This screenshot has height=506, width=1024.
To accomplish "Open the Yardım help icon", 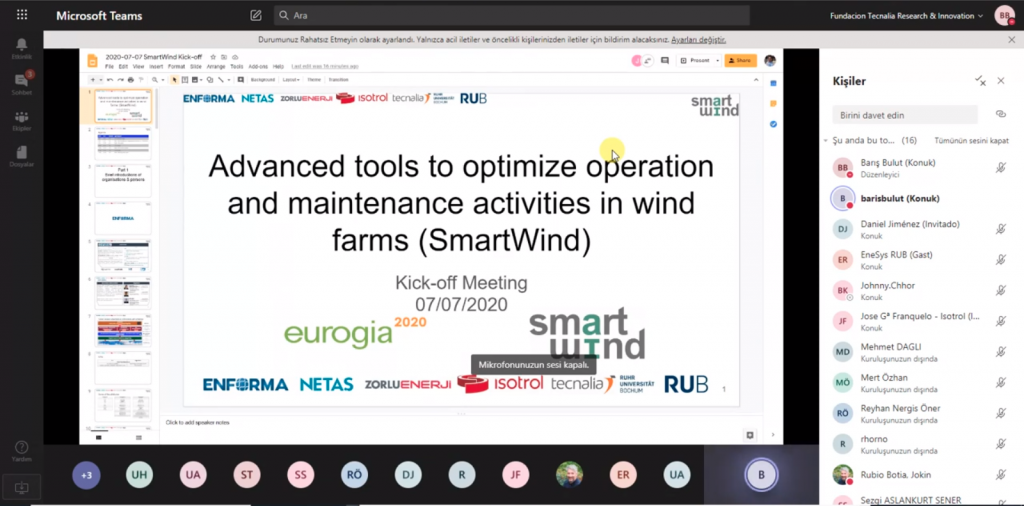I will pos(21,450).
